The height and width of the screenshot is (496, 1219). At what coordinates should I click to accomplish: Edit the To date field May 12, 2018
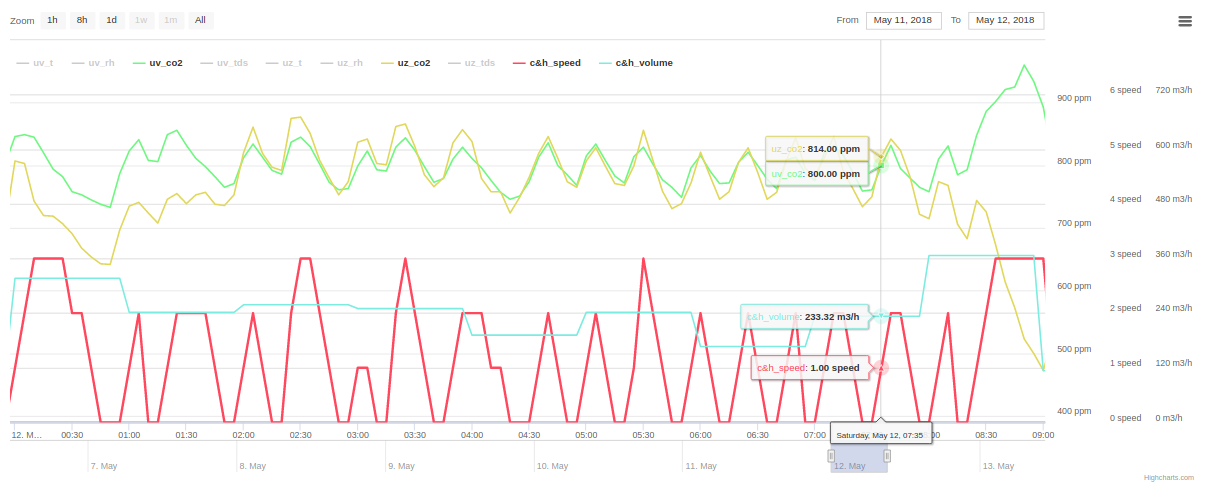(1006, 20)
